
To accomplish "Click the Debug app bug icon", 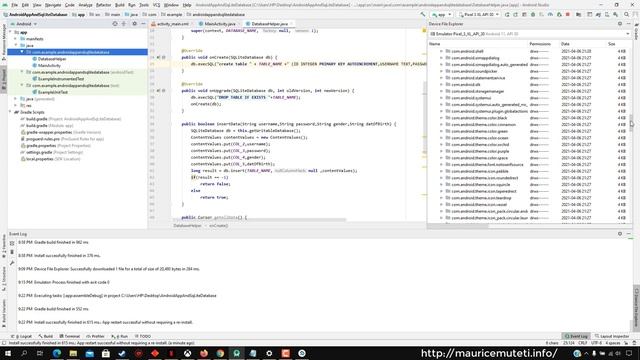I will pos(533,14).
